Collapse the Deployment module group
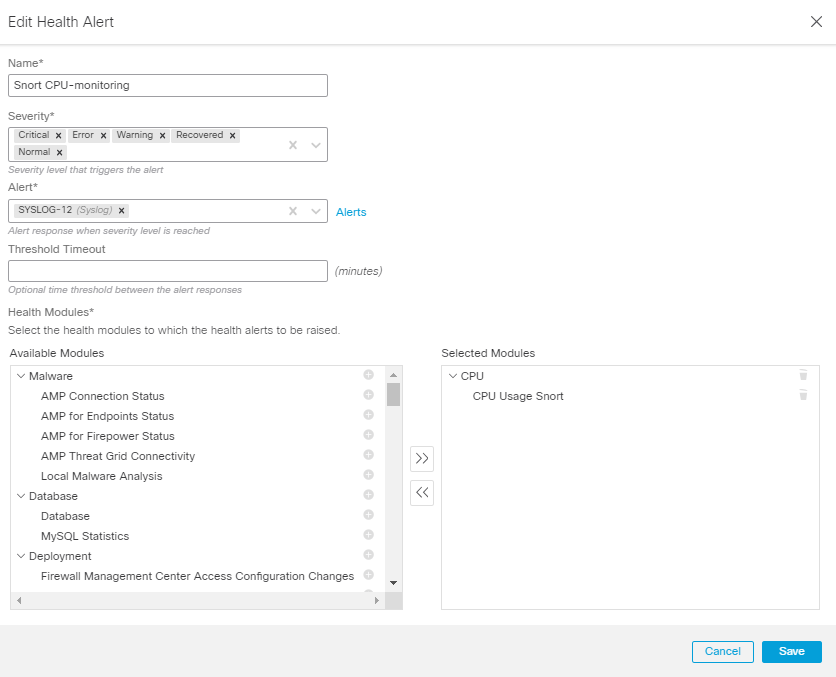 point(23,555)
